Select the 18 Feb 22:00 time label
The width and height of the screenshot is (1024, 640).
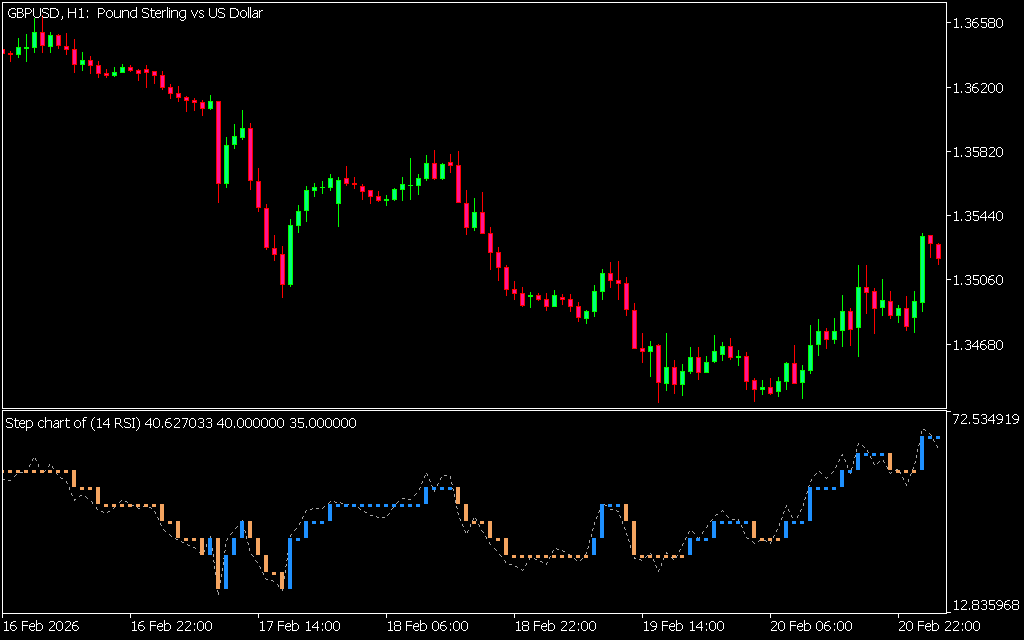click(555, 627)
